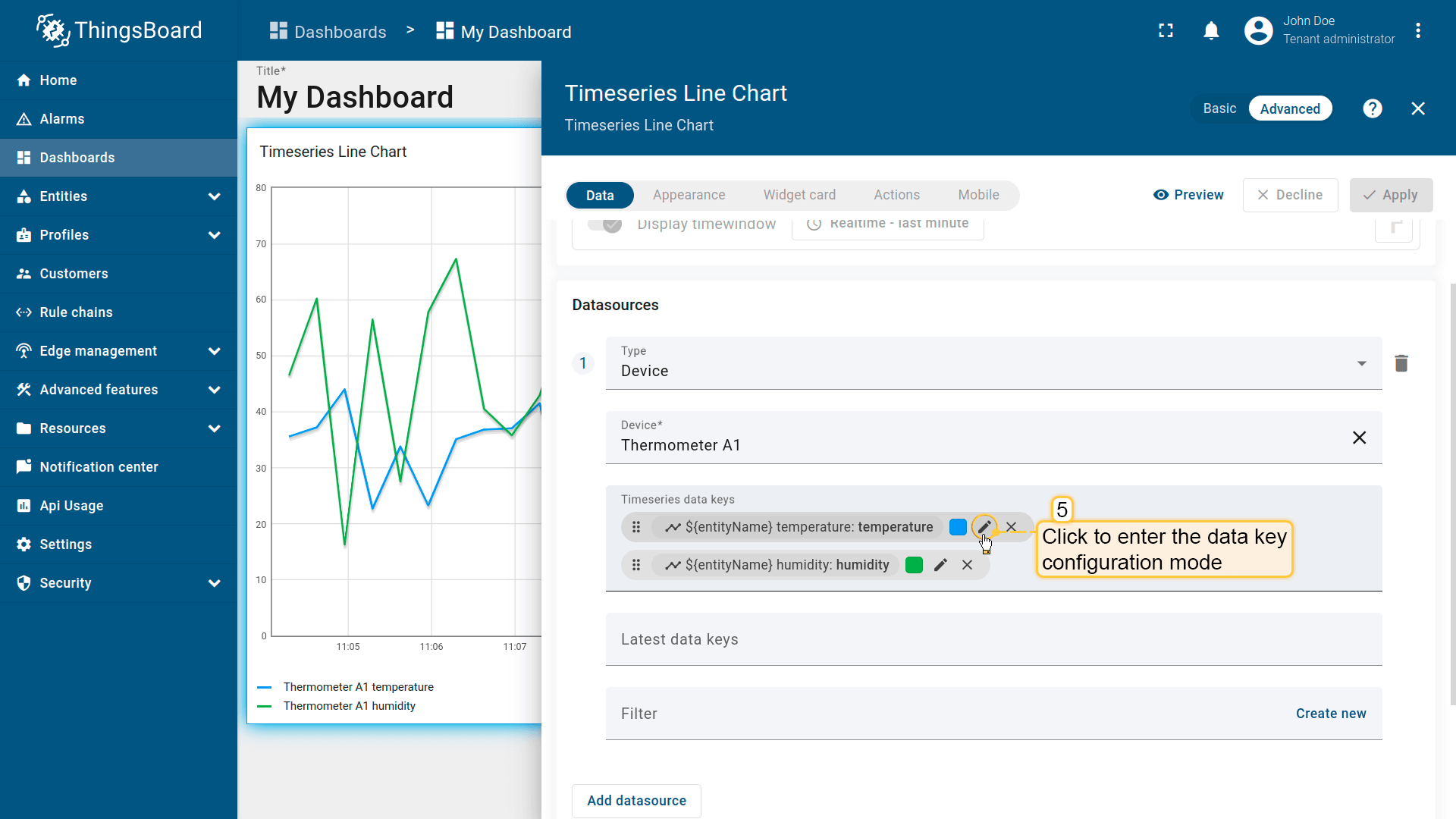Viewport: 1456px width, 819px height.
Task: Delete datasource with trash icon
Action: point(1401,363)
